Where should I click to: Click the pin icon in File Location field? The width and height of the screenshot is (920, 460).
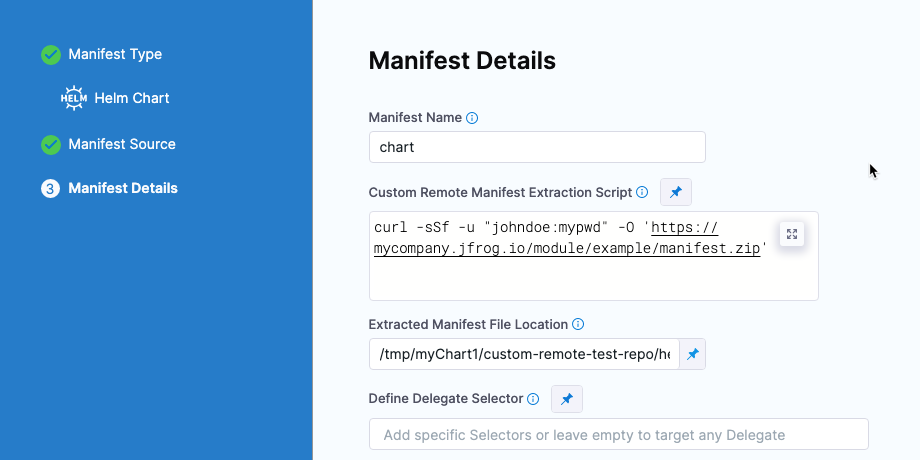pyautogui.click(x=693, y=354)
